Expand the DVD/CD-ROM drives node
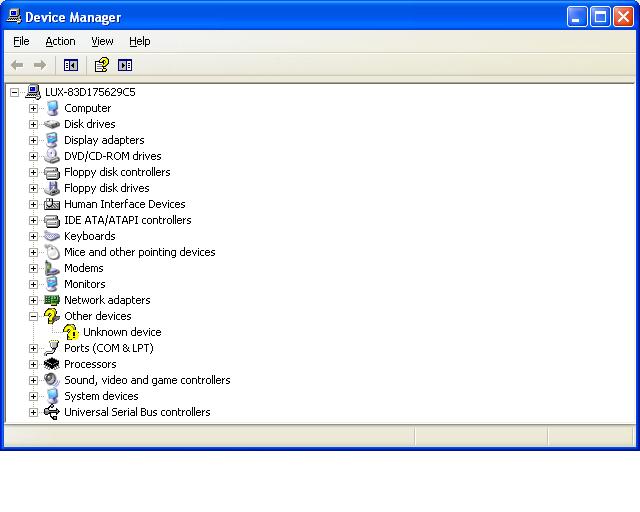Screen dimensions: 640x512 (x=33, y=156)
